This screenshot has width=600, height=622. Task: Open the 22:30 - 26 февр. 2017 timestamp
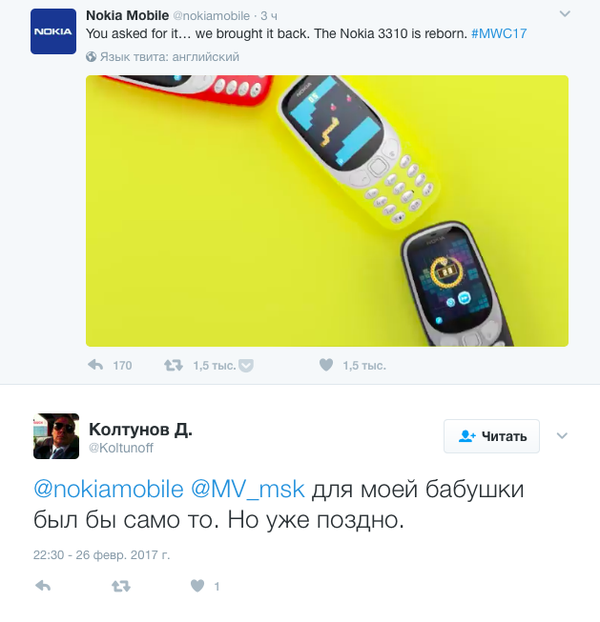102,555
